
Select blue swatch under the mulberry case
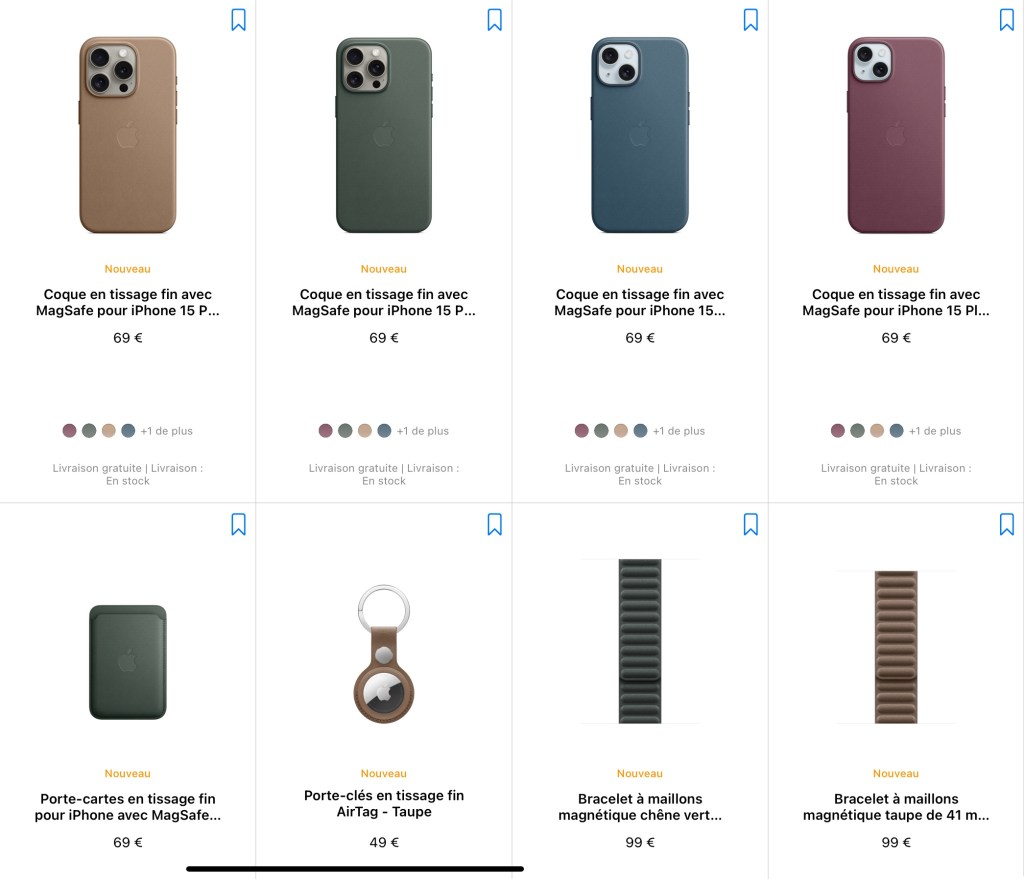click(896, 430)
